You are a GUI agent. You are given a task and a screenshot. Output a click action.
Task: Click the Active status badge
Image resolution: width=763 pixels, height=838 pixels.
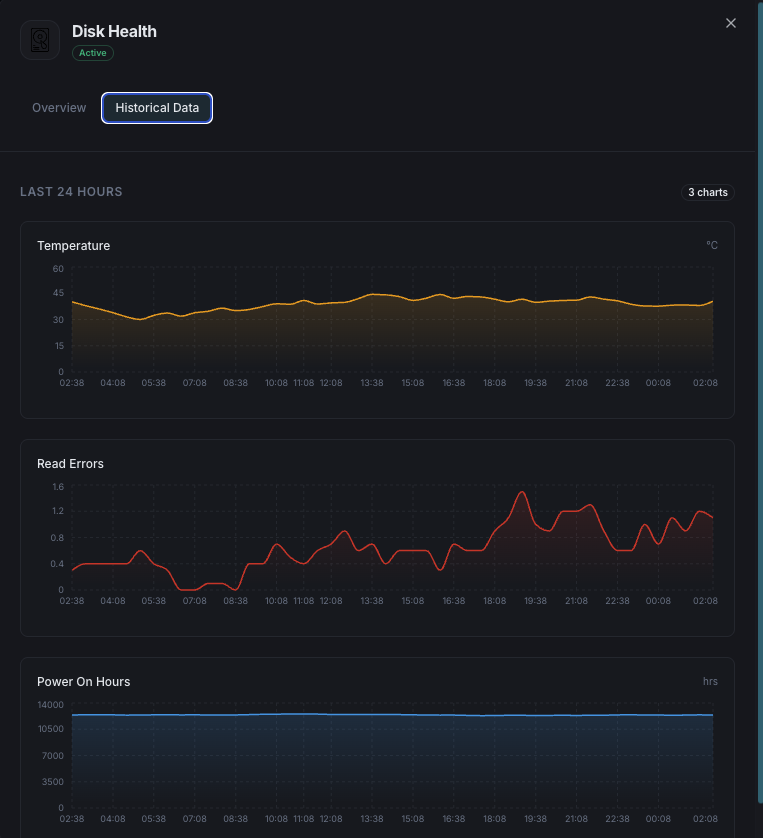pyautogui.click(x=93, y=53)
